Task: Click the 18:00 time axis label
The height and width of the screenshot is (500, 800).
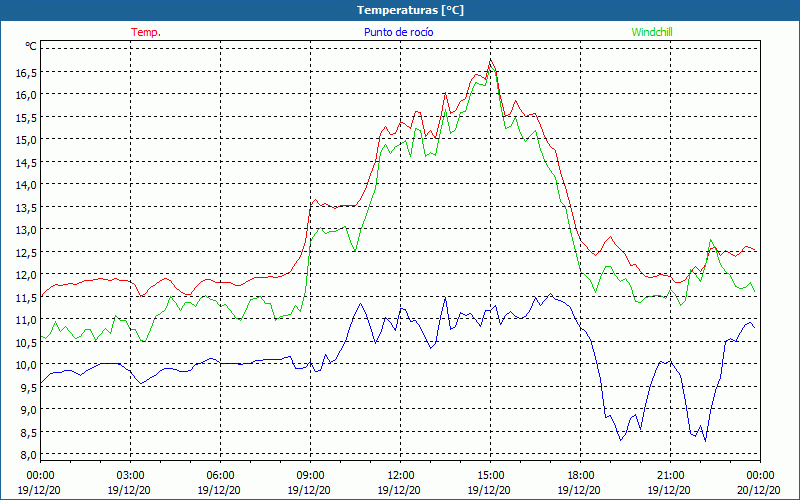Action: pyautogui.click(x=581, y=476)
